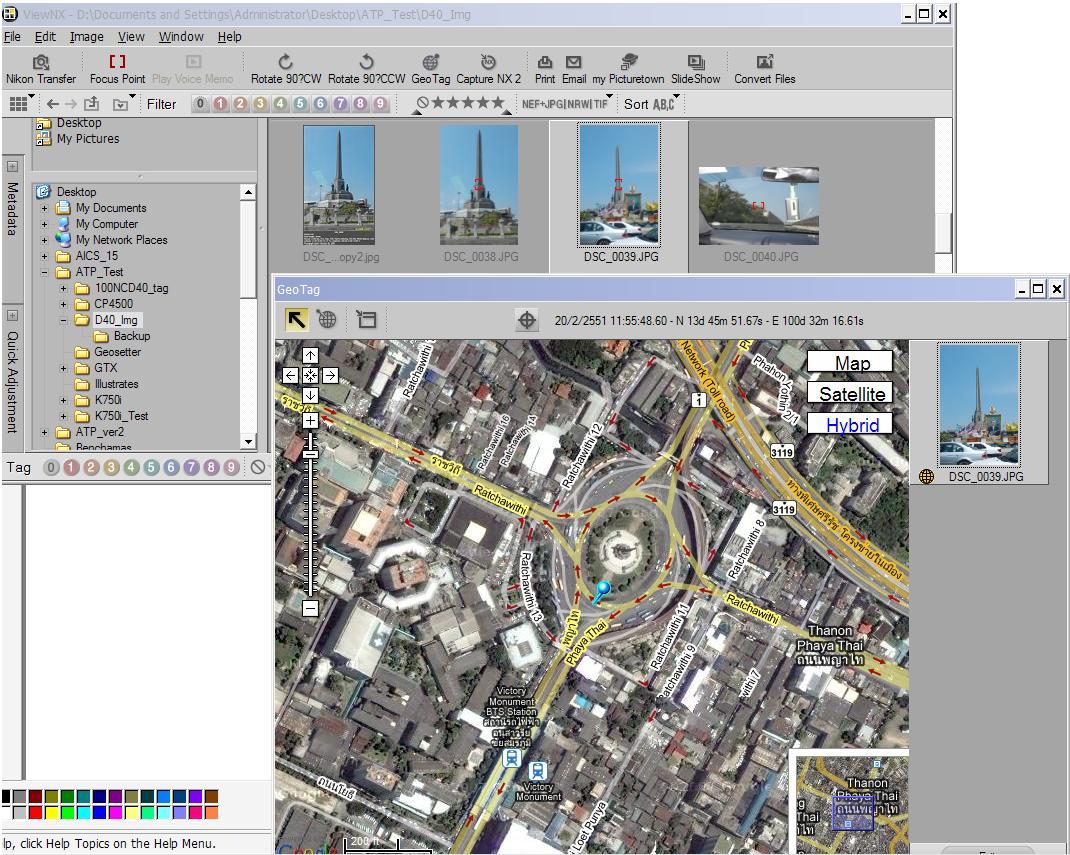Open thumbnail grid view mode dropdown
Image resolution: width=1070 pixels, height=855 pixels.
[x=21, y=104]
